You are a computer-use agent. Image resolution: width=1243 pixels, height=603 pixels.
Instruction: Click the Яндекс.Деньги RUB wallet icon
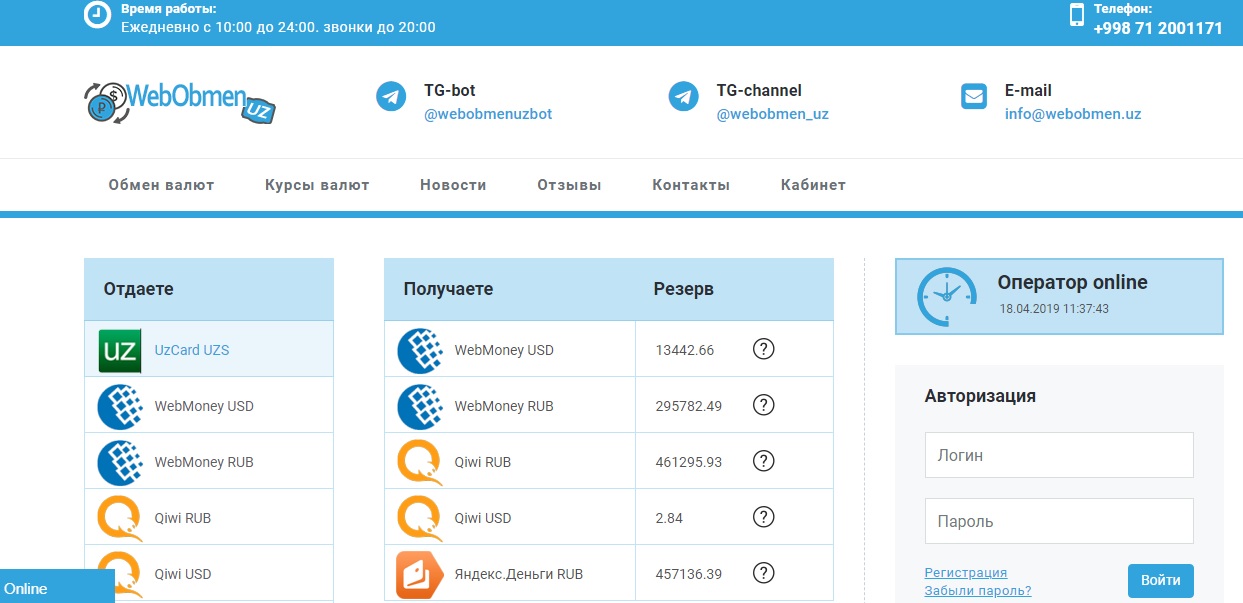click(x=420, y=574)
